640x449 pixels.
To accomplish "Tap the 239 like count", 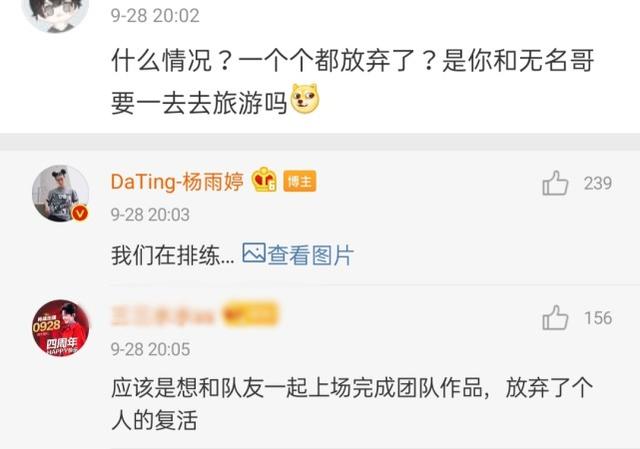I will (x=598, y=183).
